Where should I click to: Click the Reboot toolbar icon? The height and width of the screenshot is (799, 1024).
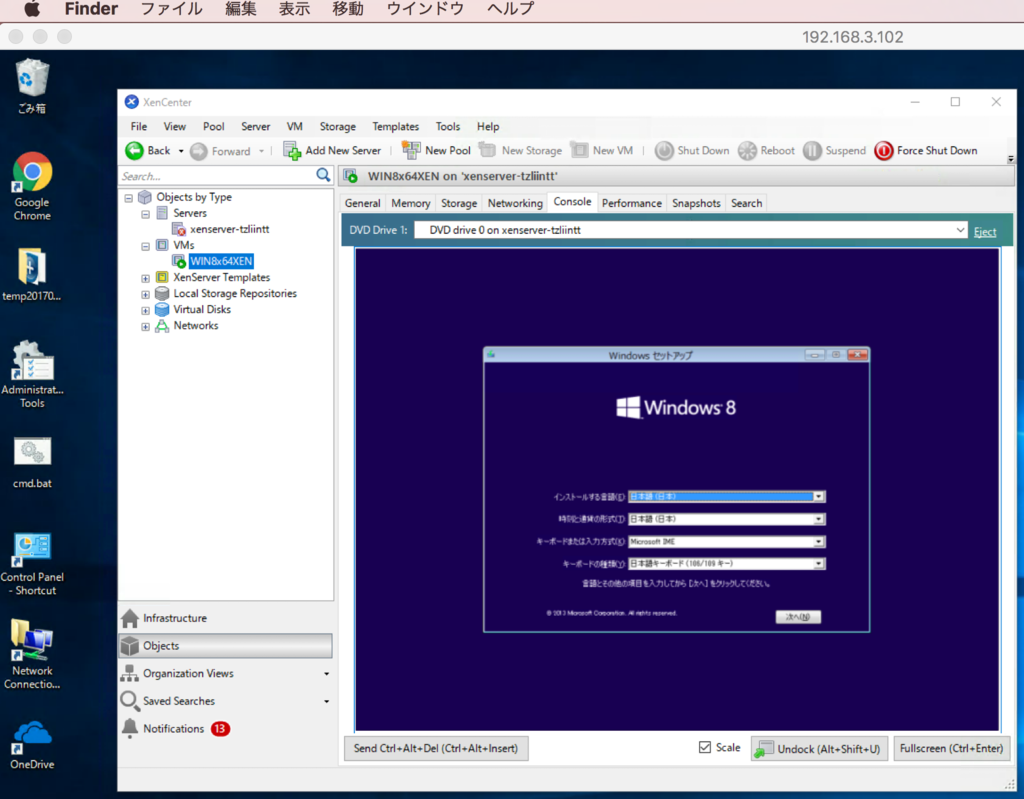[747, 150]
